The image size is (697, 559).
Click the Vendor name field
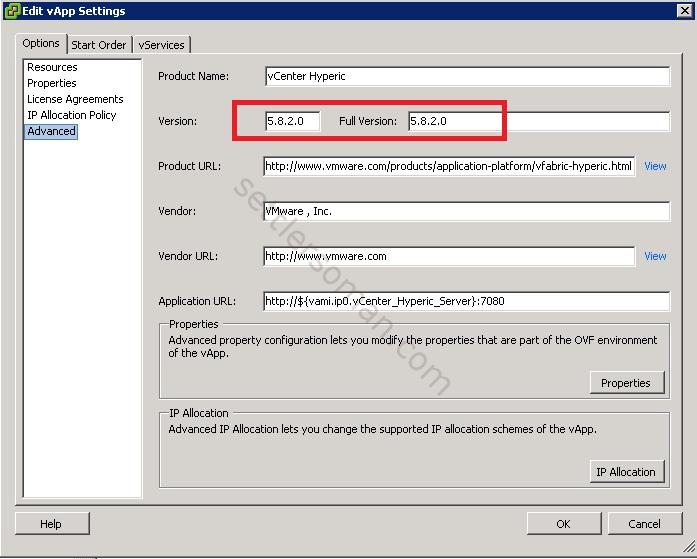[x=466, y=211]
